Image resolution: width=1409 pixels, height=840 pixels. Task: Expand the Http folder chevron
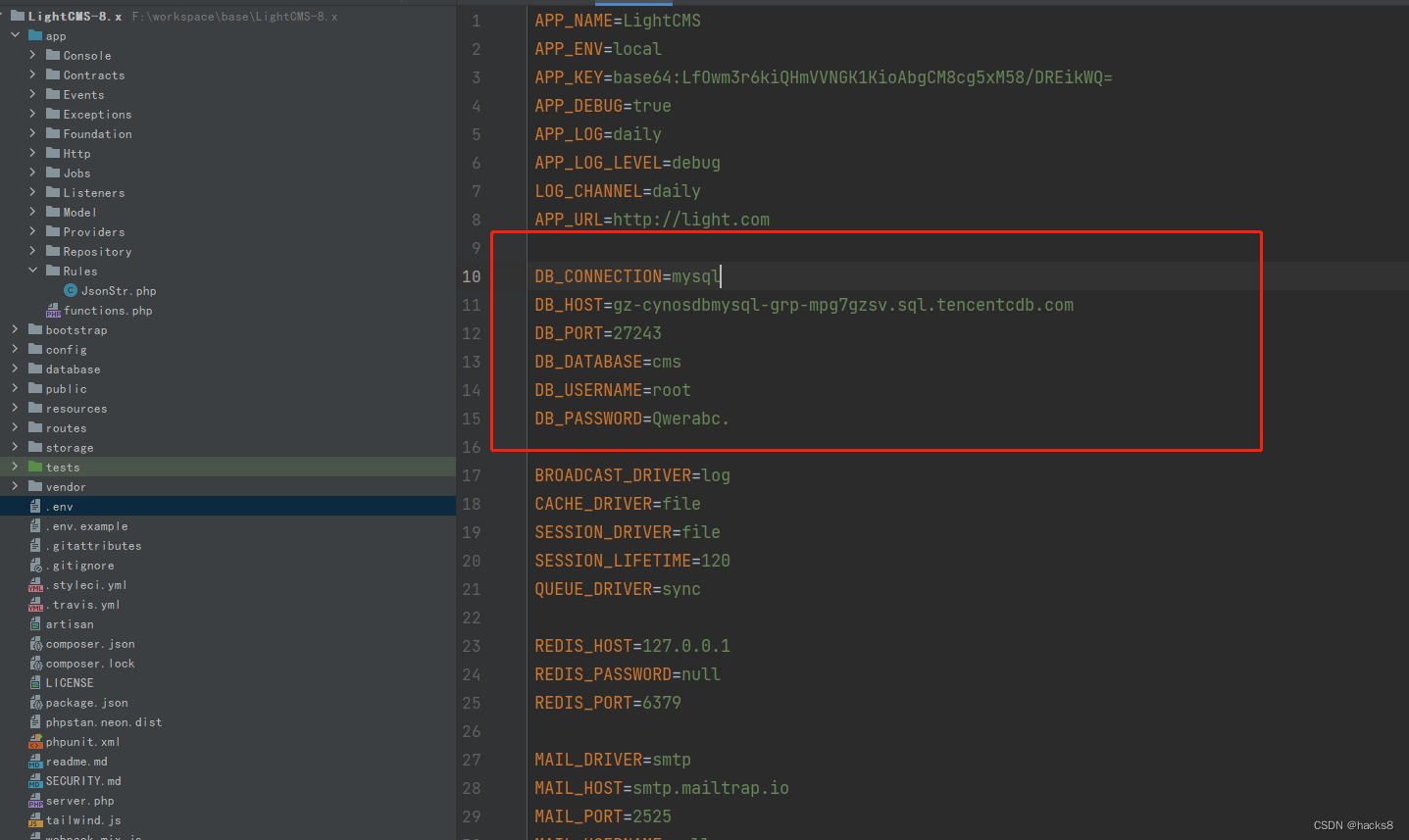point(32,153)
